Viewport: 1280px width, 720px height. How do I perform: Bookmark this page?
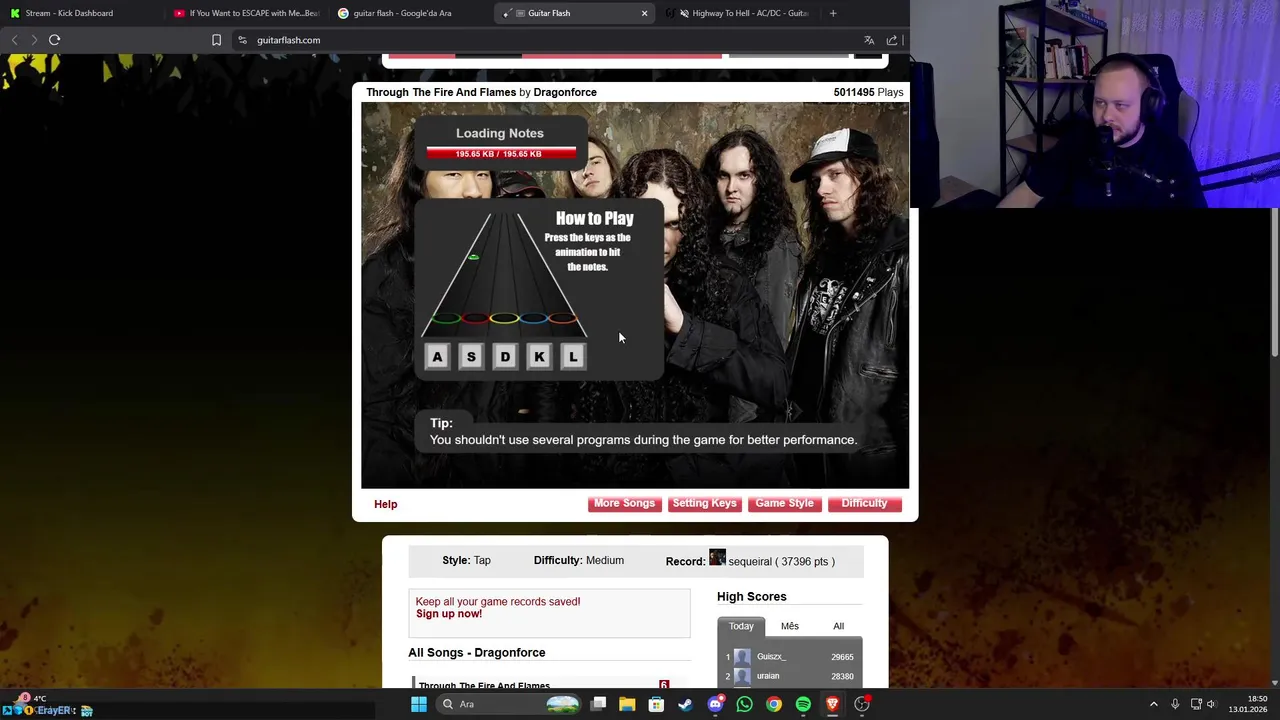pos(216,40)
